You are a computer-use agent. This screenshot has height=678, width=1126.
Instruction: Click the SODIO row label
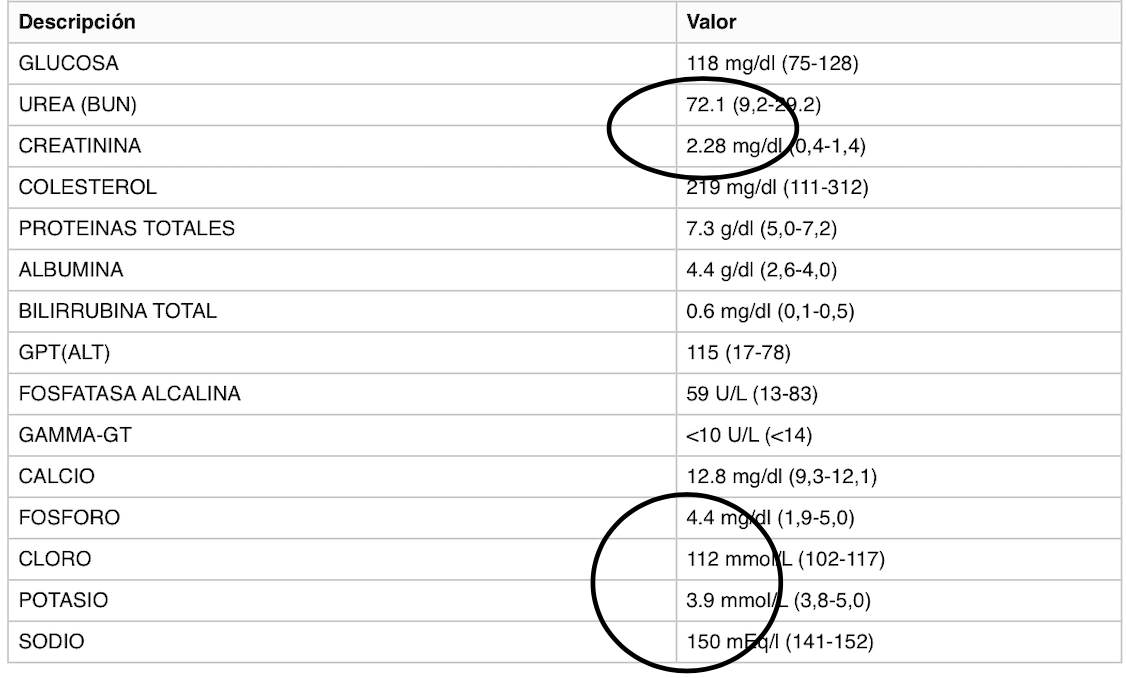pyautogui.click(x=51, y=641)
